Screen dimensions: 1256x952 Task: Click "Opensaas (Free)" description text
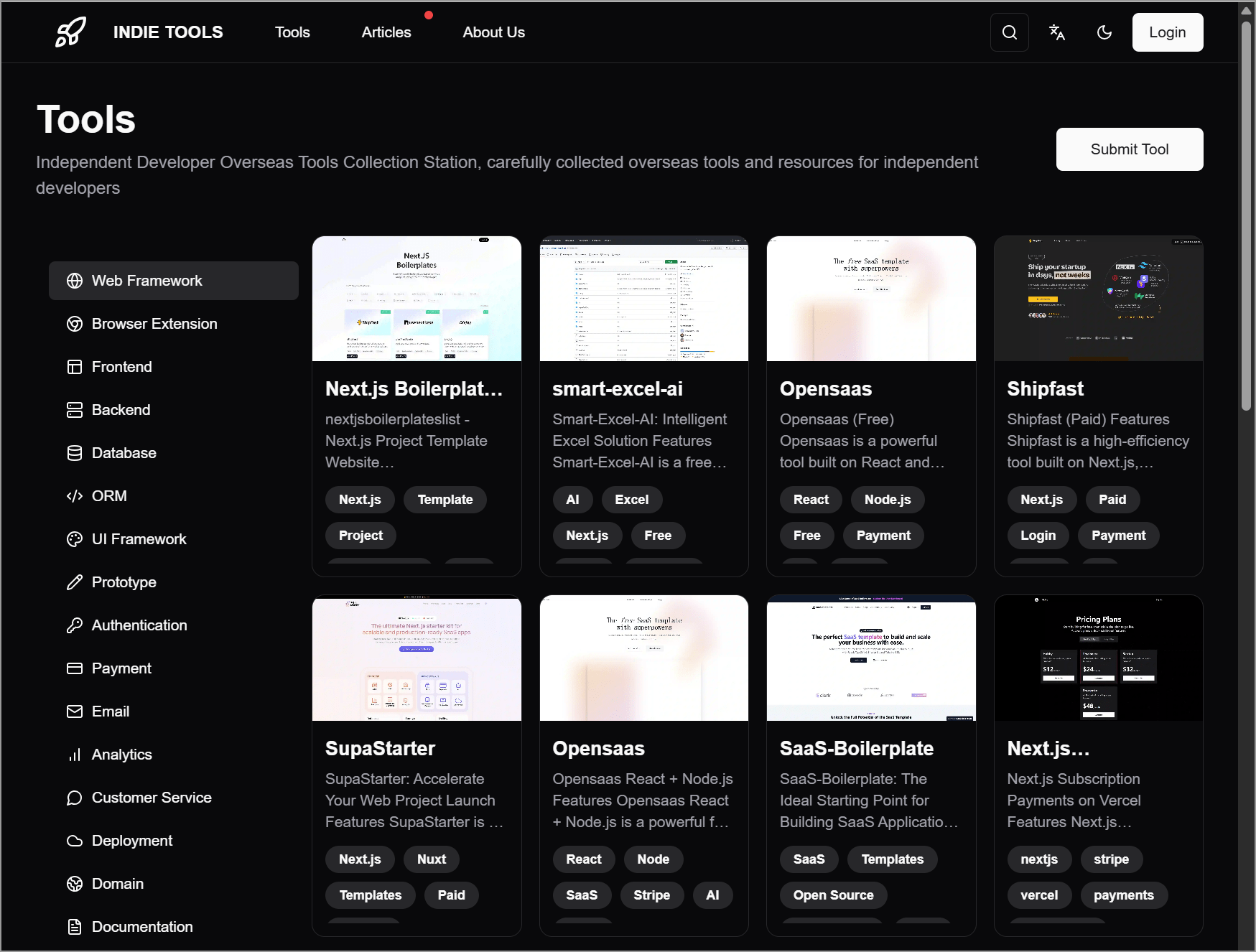point(837,419)
